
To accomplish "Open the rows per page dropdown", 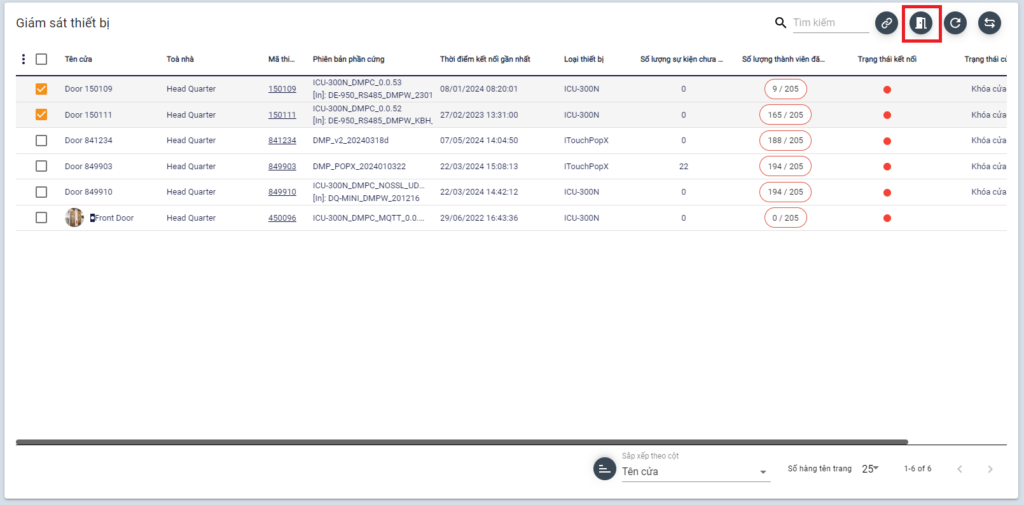I will pyautogui.click(x=870, y=469).
